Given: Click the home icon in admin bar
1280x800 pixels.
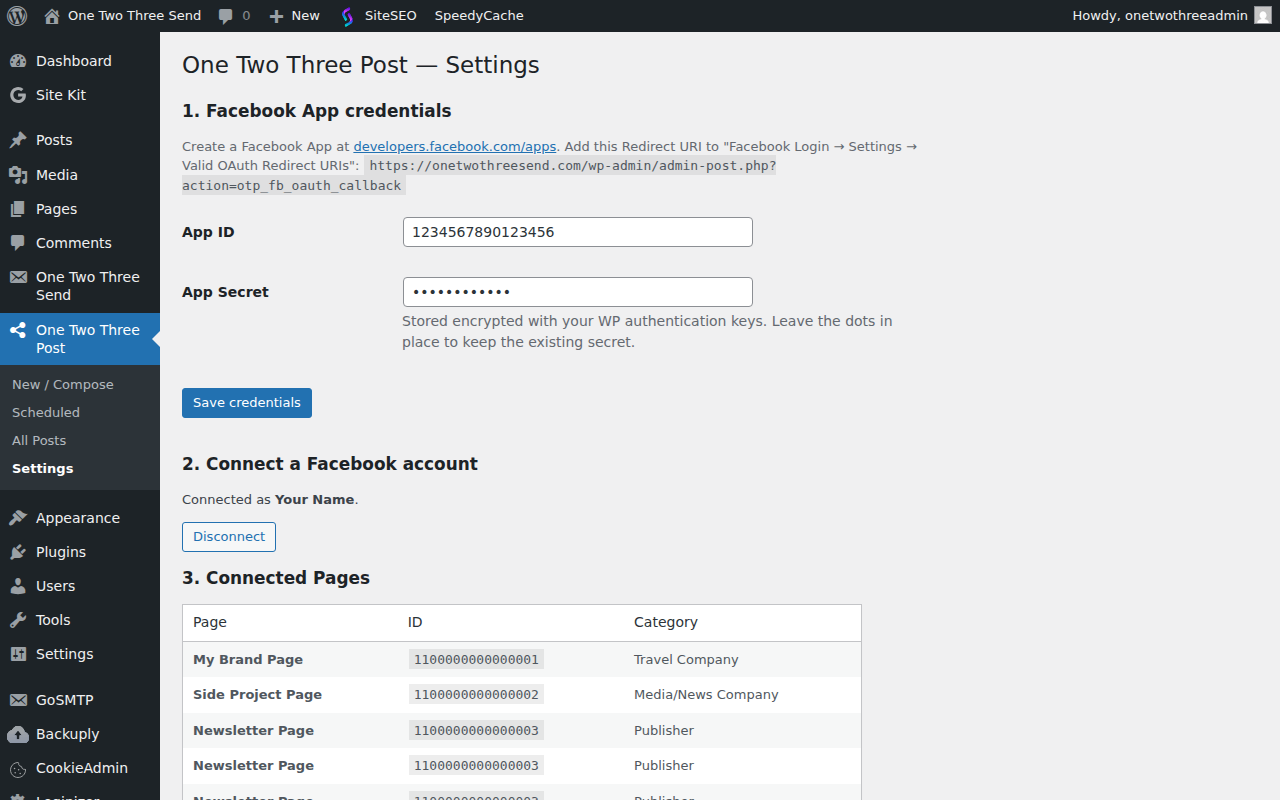Looking at the screenshot, I should click(52, 16).
